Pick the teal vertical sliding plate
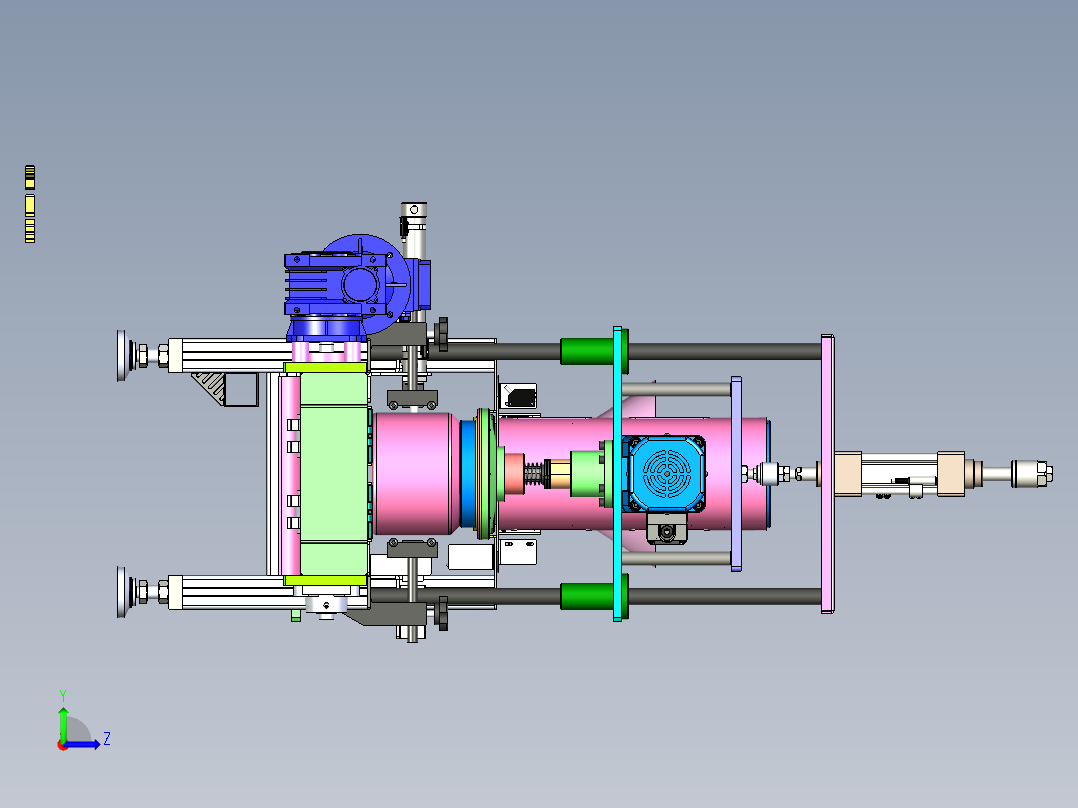The width and height of the screenshot is (1078, 808). 617,474
